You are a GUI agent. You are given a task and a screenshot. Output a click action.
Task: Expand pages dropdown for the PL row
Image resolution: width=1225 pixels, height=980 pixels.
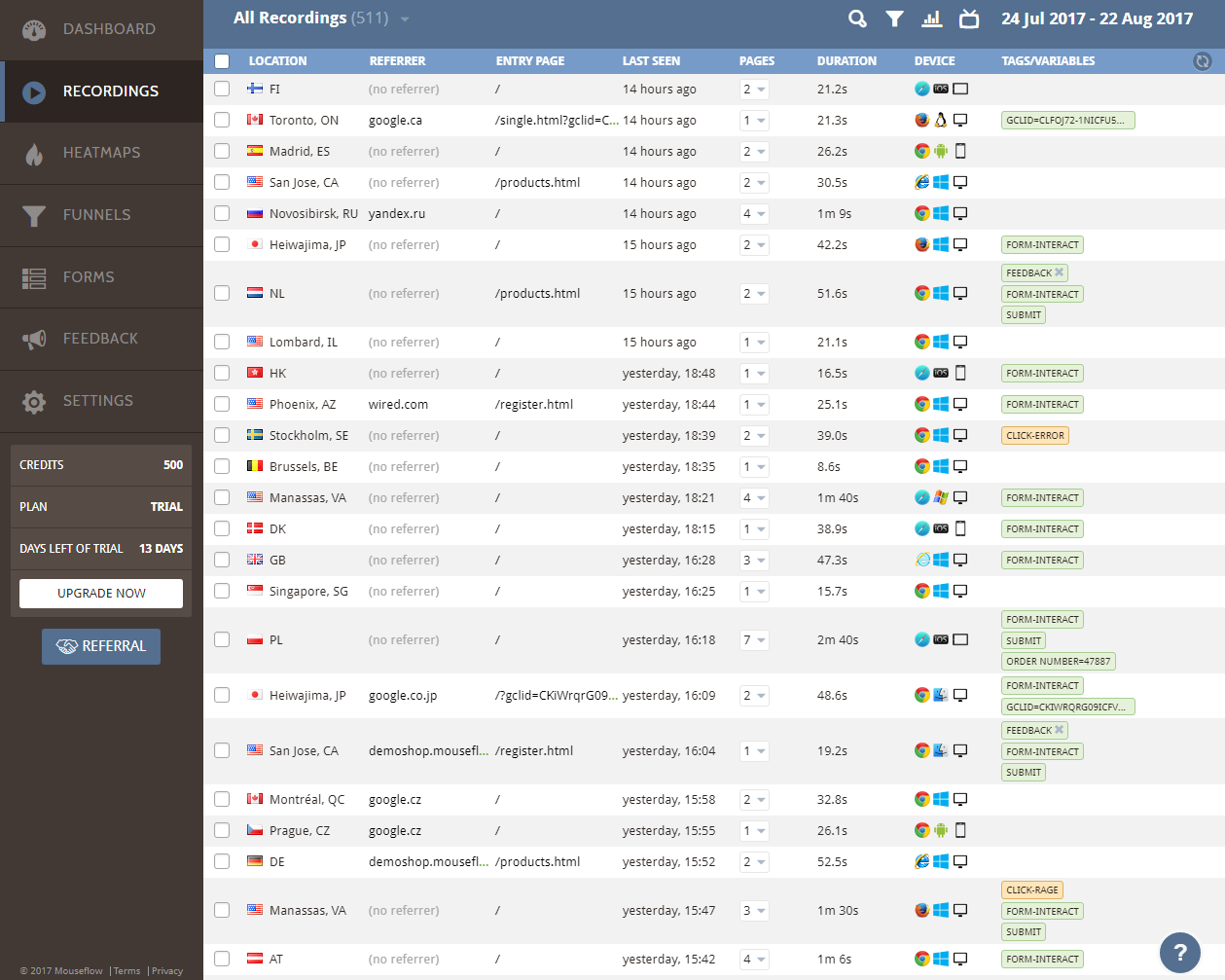(x=754, y=640)
